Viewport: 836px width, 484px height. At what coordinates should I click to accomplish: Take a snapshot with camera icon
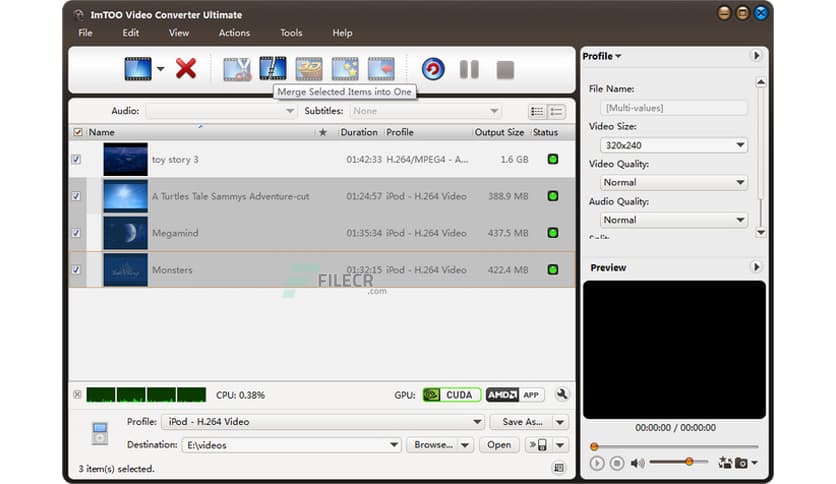[741, 463]
